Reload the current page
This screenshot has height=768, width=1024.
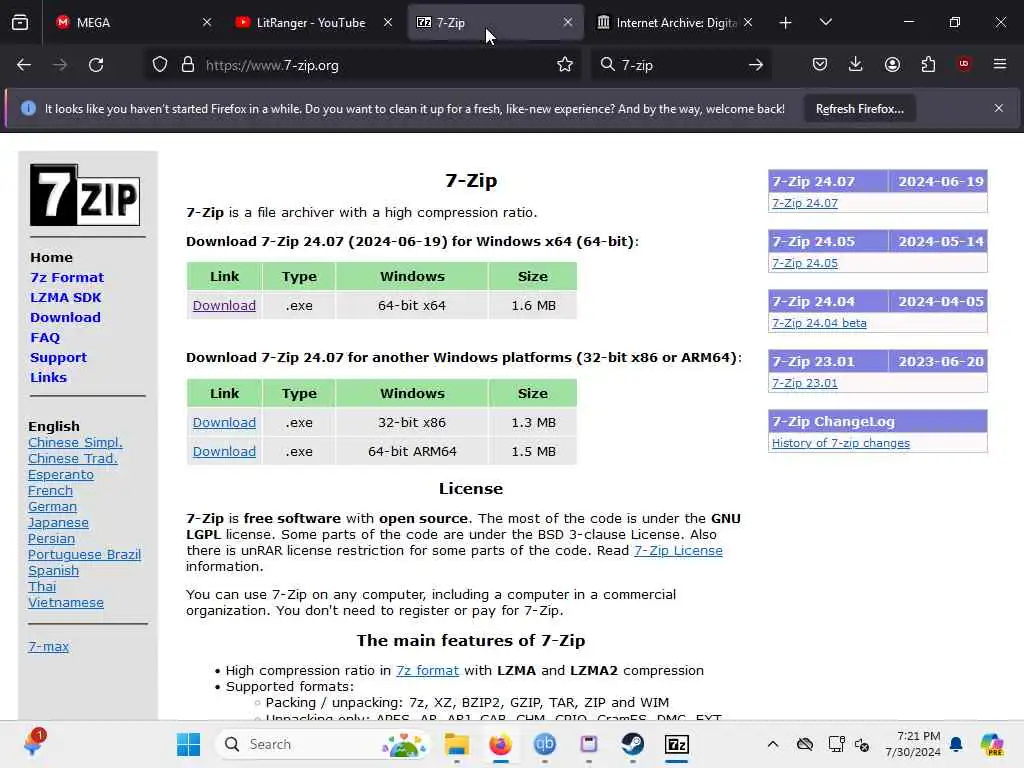click(96, 65)
